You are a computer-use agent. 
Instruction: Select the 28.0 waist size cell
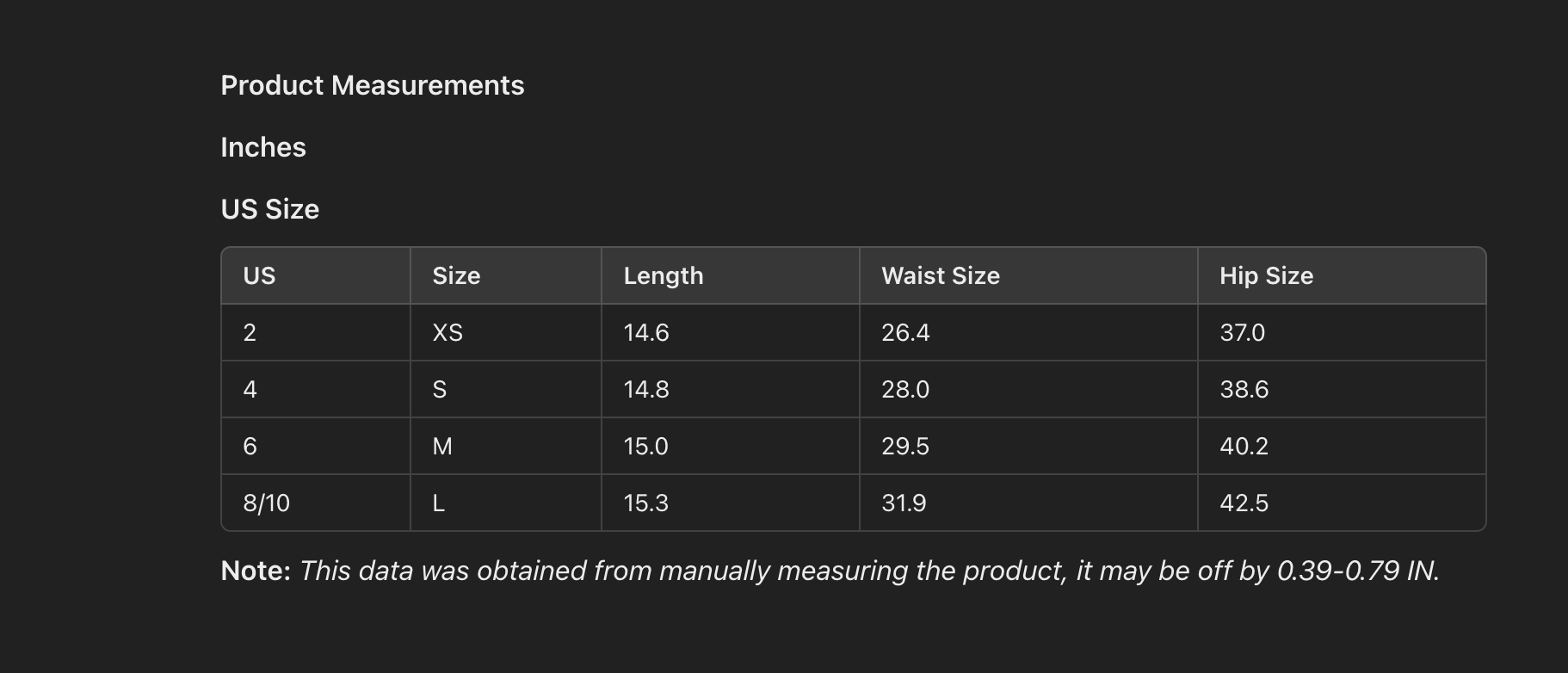point(905,389)
